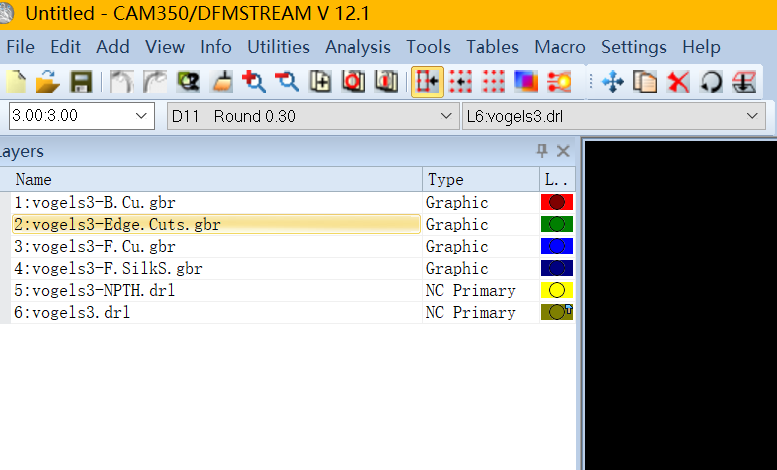This screenshot has width=777, height=470.
Task: Click the Type column header
Action: pos(481,179)
